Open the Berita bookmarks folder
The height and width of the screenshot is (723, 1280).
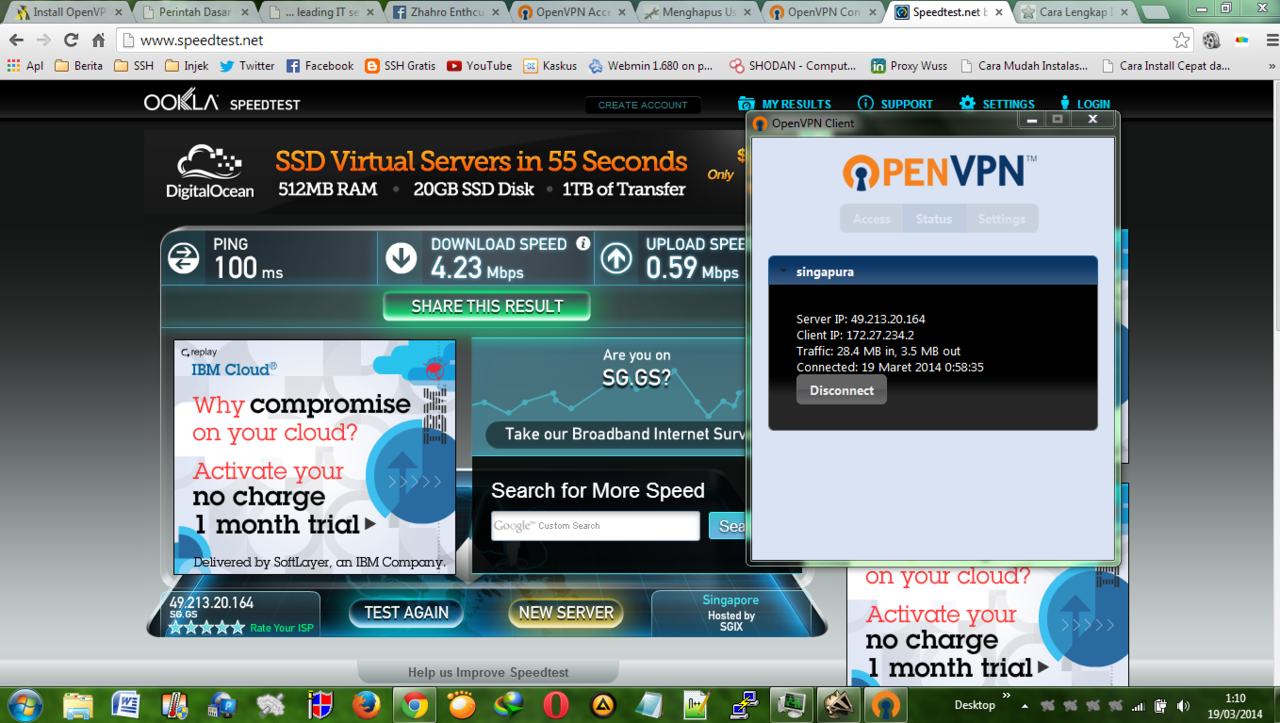(x=79, y=66)
